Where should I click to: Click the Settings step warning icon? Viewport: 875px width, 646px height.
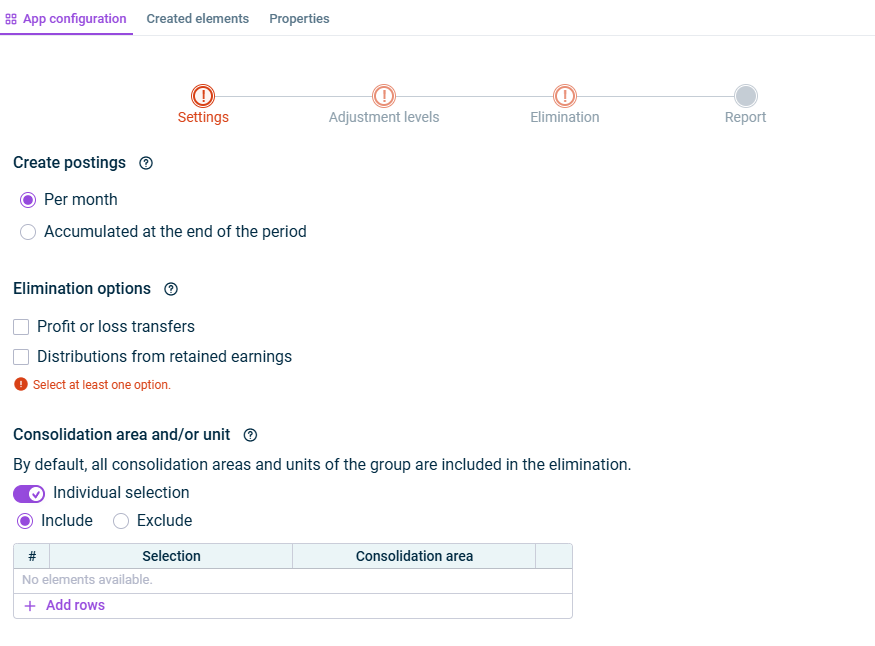click(x=203, y=96)
